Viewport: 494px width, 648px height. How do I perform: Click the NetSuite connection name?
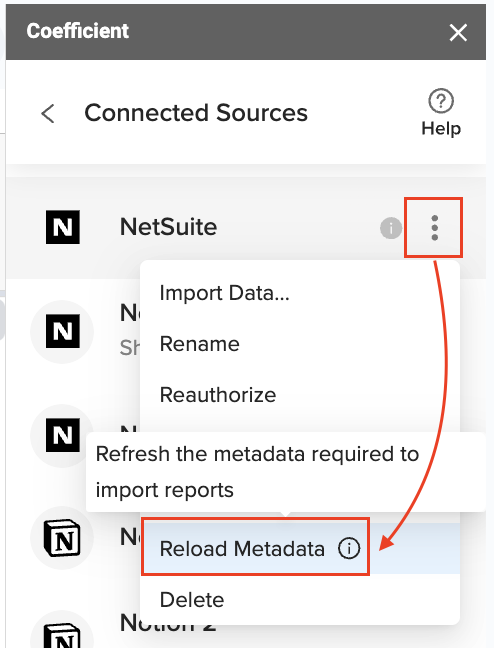(x=168, y=227)
